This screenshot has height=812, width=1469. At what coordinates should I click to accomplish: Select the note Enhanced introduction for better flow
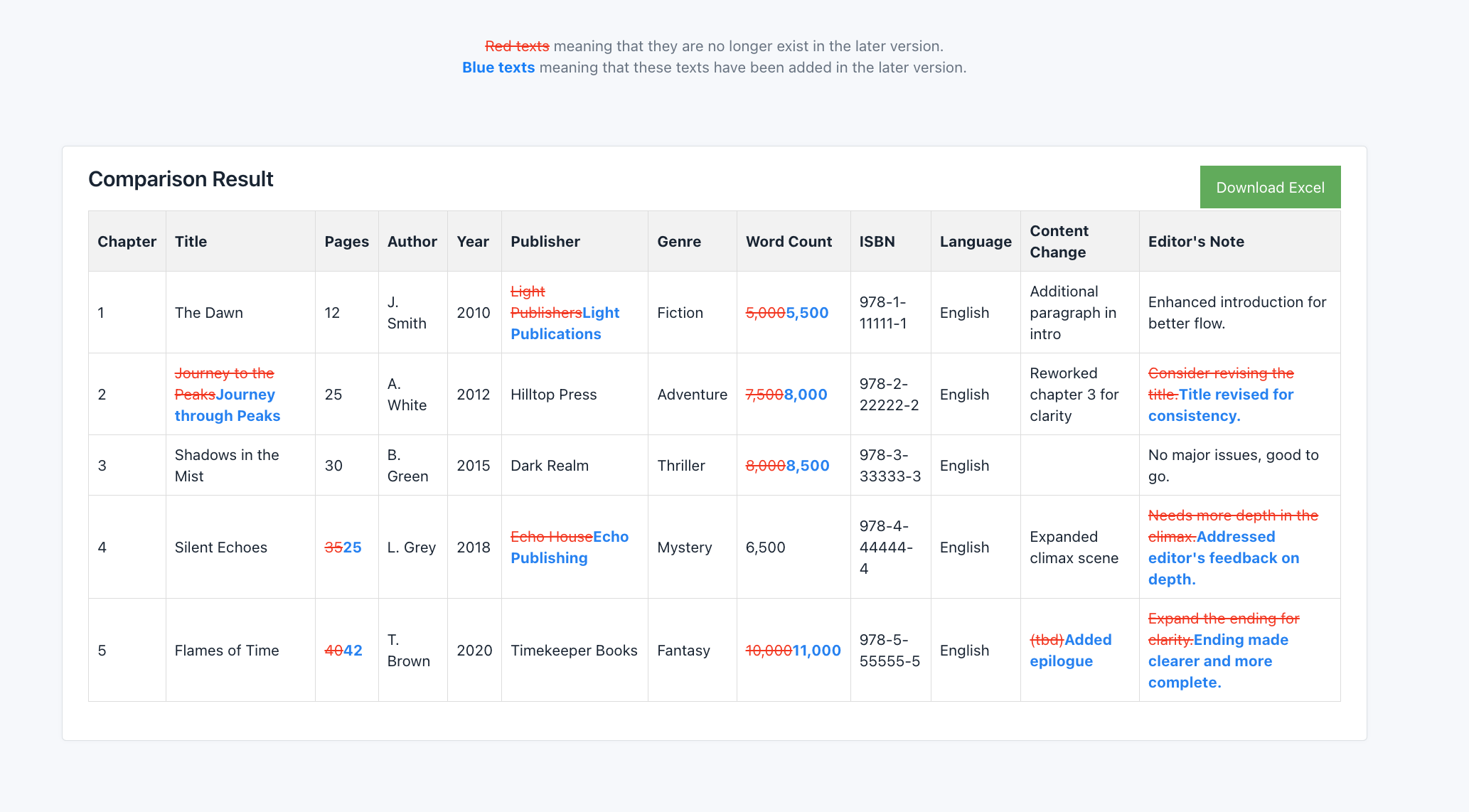pyautogui.click(x=1237, y=312)
